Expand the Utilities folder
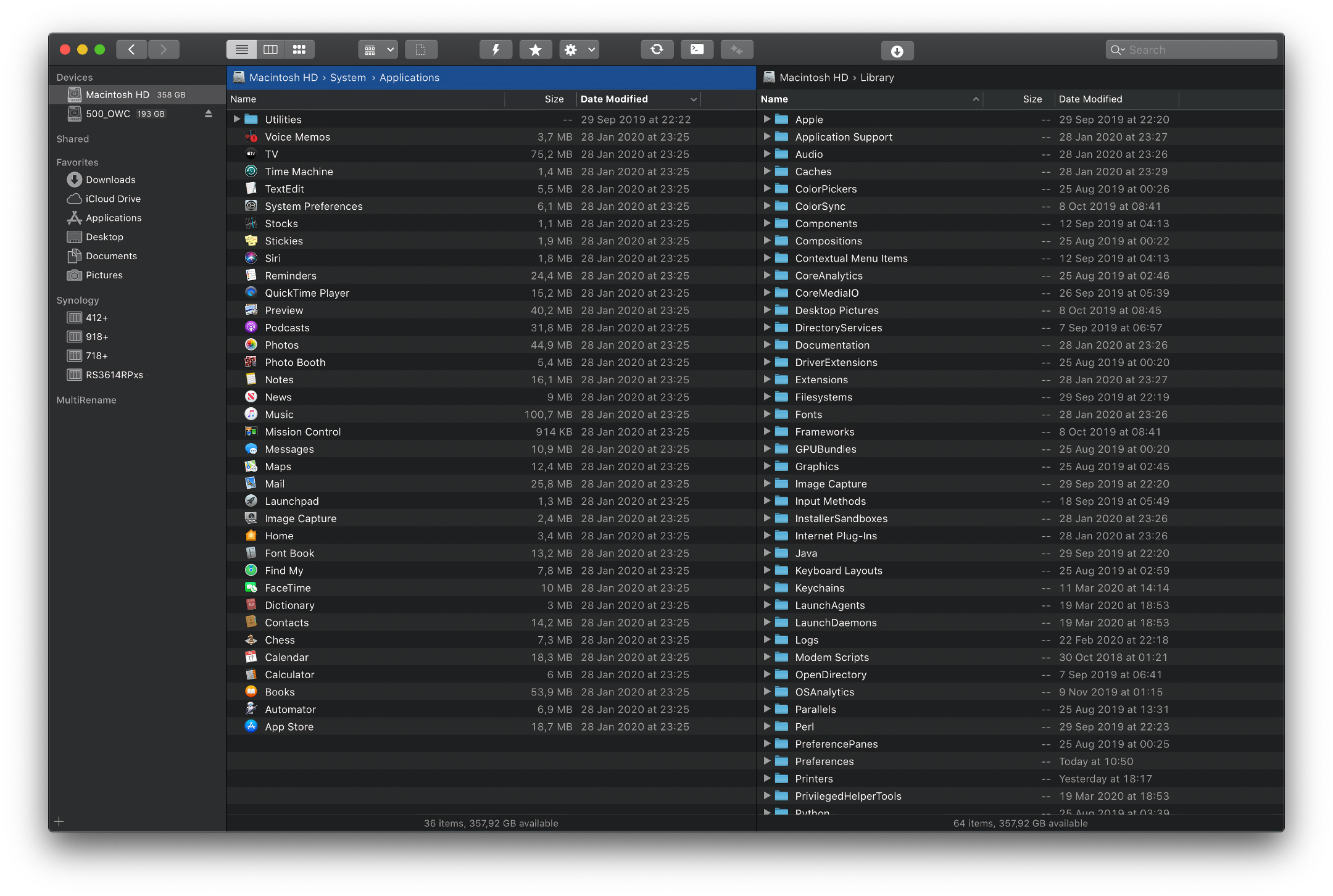Image resolution: width=1333 pixels, height=896 pixels. [236, 119]
